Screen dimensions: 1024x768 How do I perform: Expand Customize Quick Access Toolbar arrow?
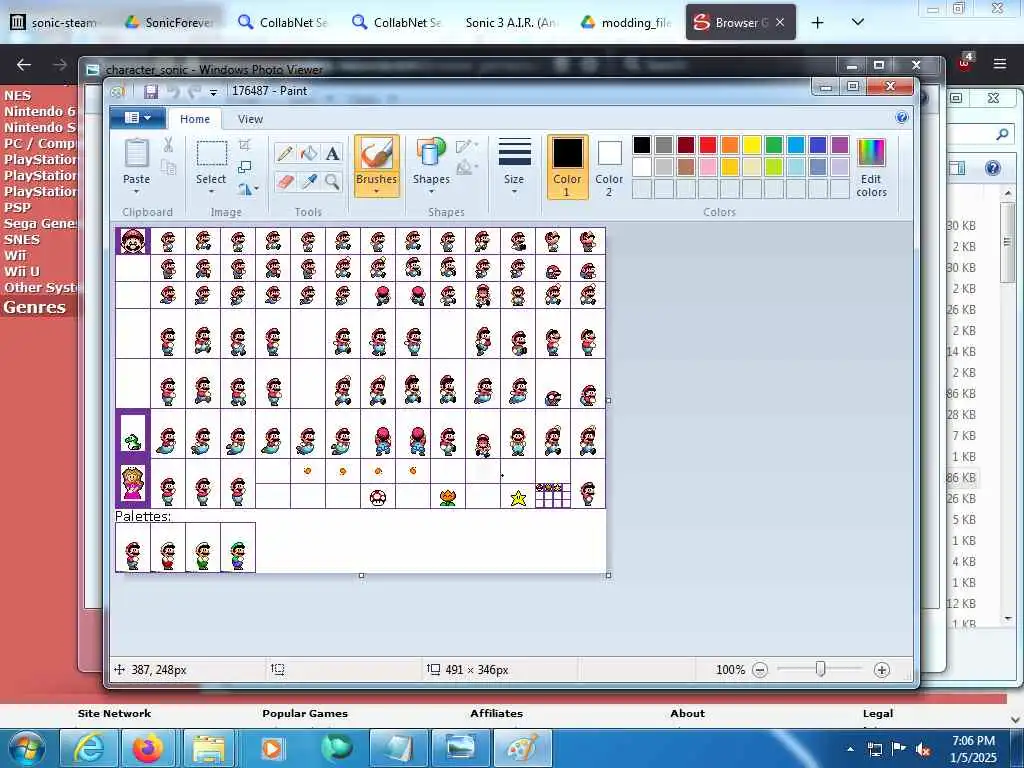click(213, 93)
